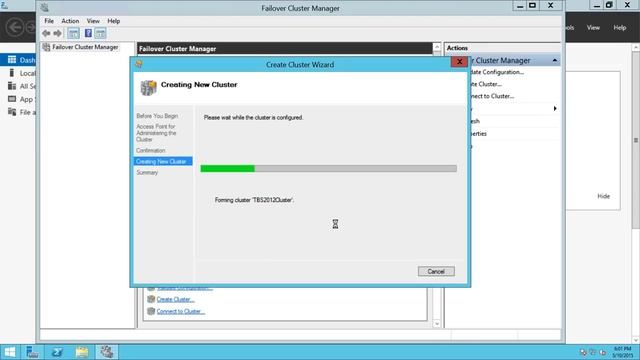Click Hide in Server Manager welcome tile
The image size is (640, 360).
[604, 196]
